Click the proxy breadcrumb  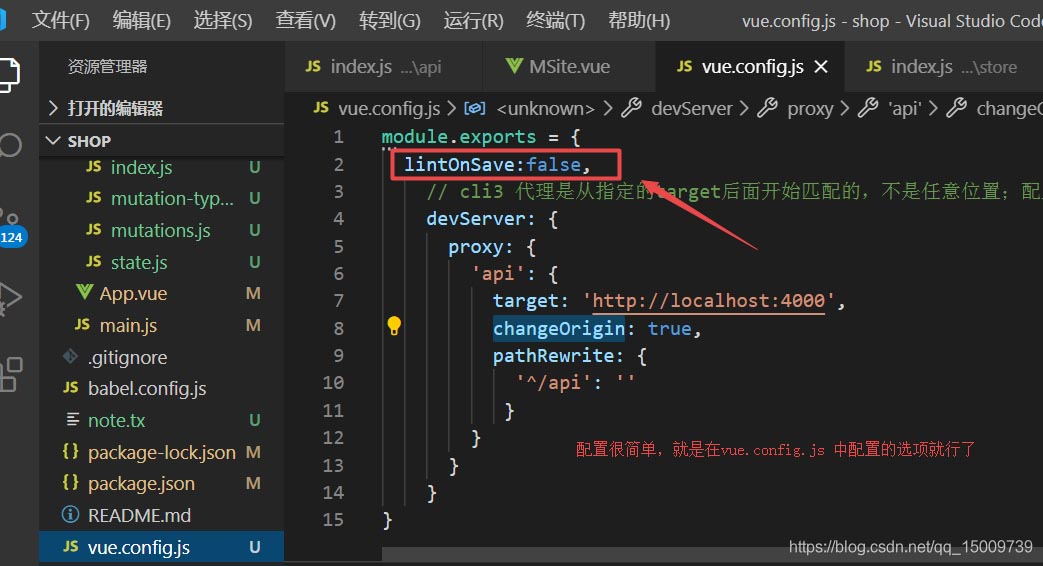pos(810,108)
